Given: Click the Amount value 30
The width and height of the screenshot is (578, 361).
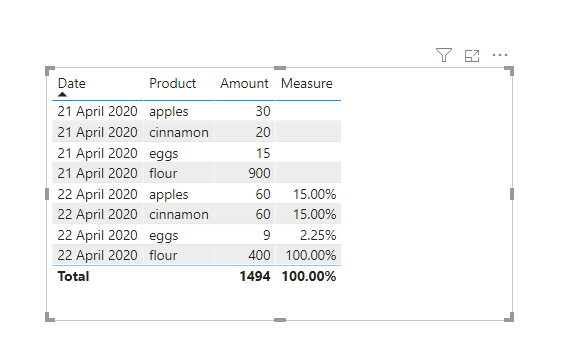Looking at the screenshot, I should point(263,111).
